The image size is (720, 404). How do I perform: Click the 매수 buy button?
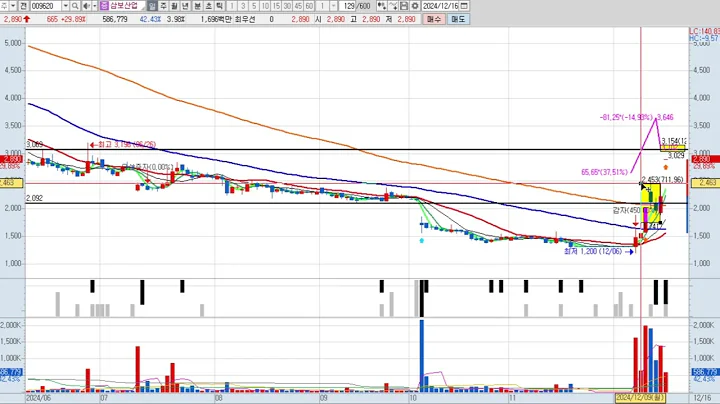[434, 19]
